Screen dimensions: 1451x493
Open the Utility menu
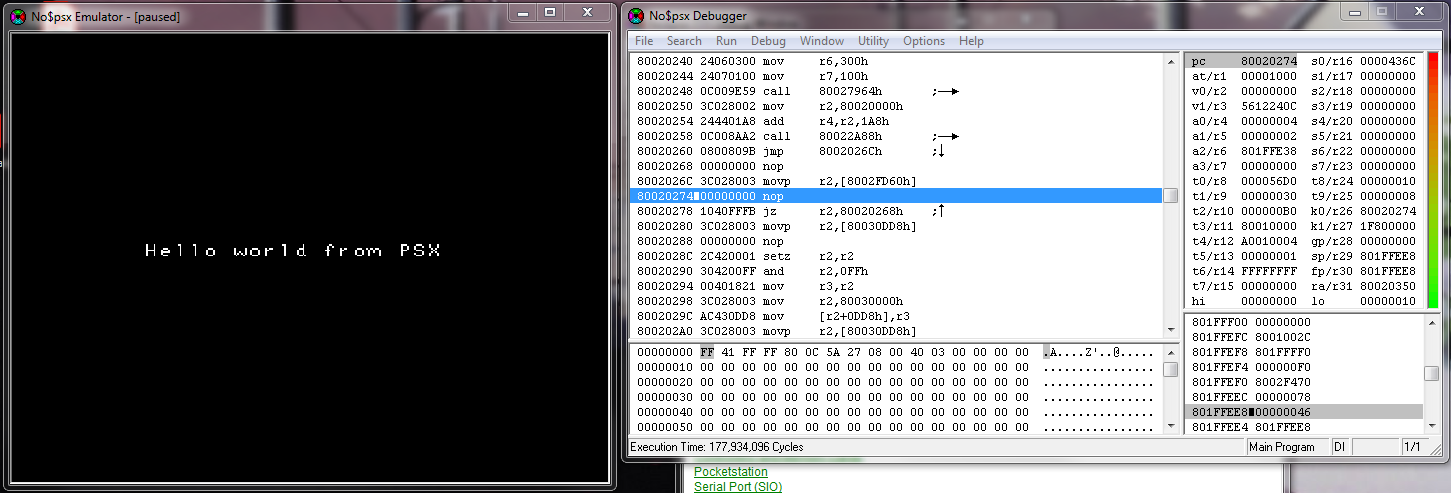(873, 41)
